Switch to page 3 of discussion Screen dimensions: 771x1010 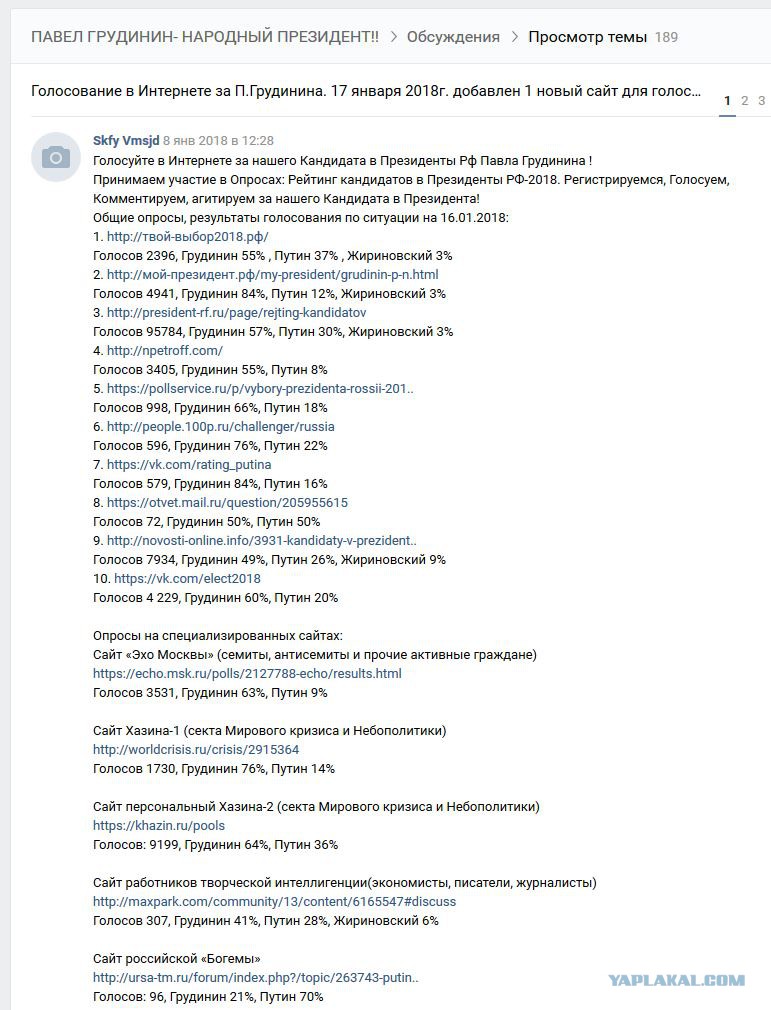tap(761, 100)
